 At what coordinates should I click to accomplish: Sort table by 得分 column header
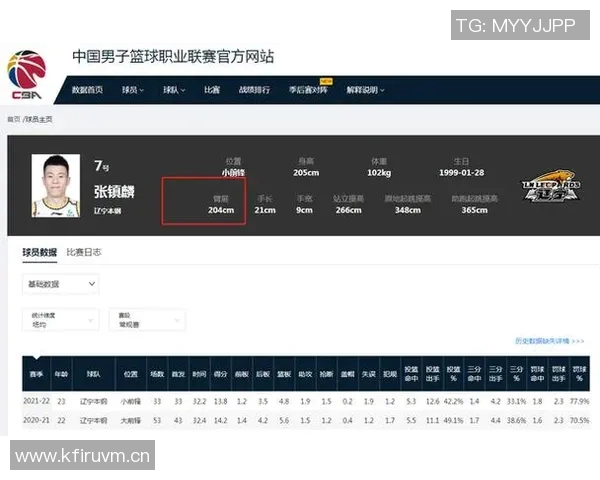click(x=220, y=372)
